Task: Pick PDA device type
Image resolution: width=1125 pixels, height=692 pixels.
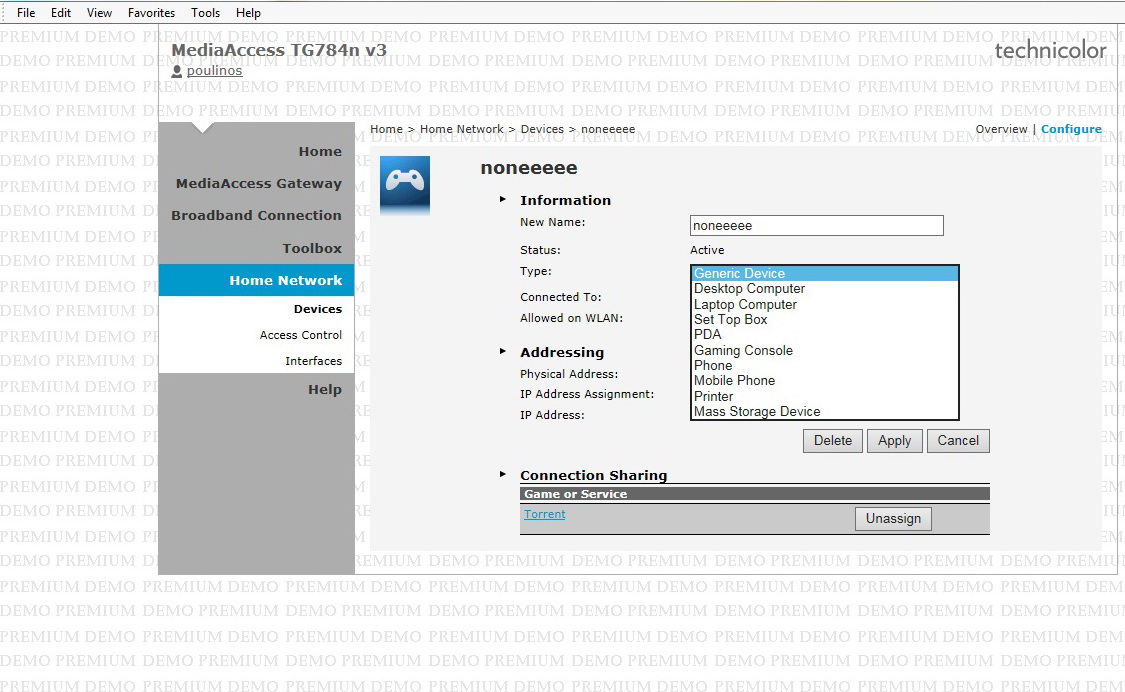Action: [x=824, y=335]
